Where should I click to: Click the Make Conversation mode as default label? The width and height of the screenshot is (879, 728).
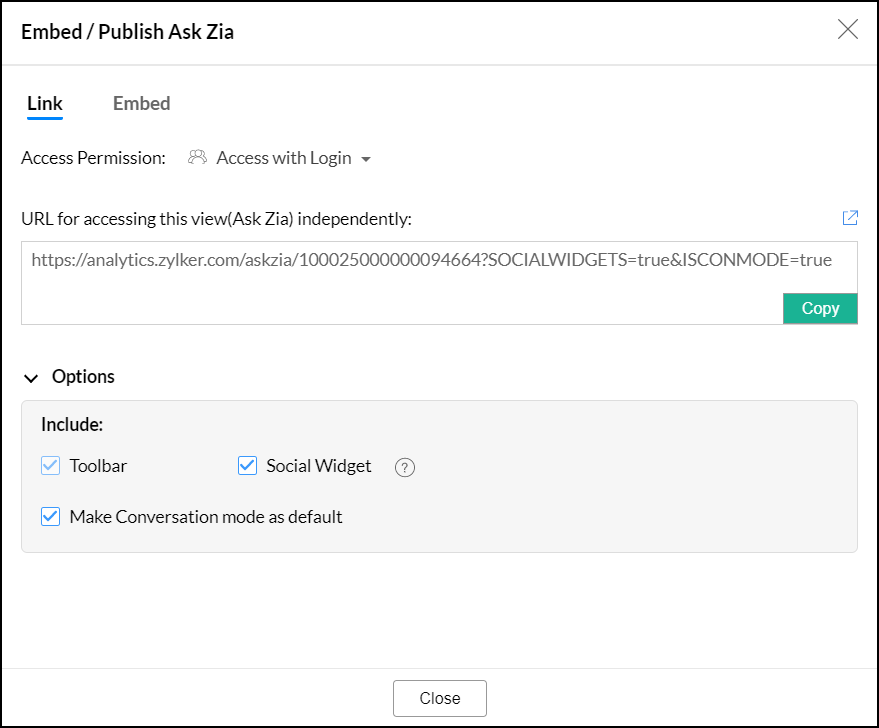(x=206, y=517)
